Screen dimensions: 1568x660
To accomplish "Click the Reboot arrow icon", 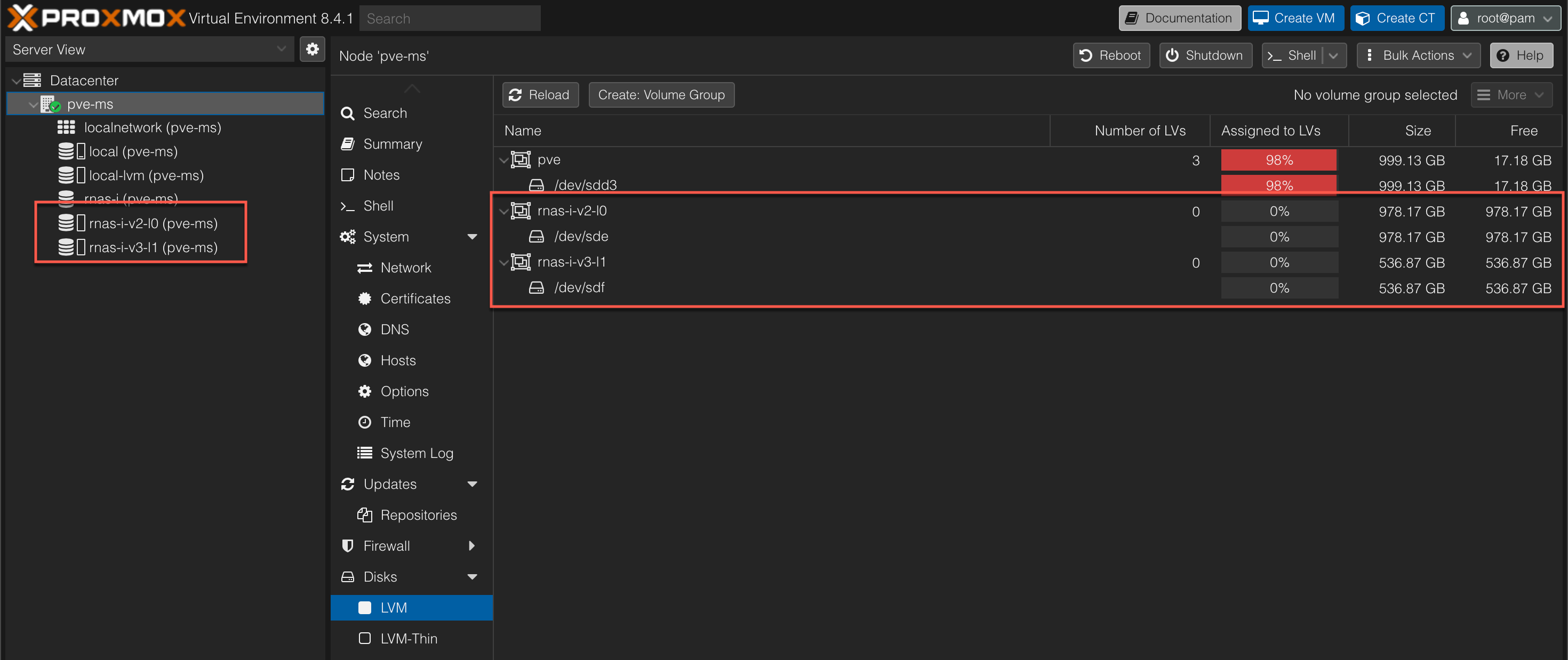I will (x=1085, y=55).
